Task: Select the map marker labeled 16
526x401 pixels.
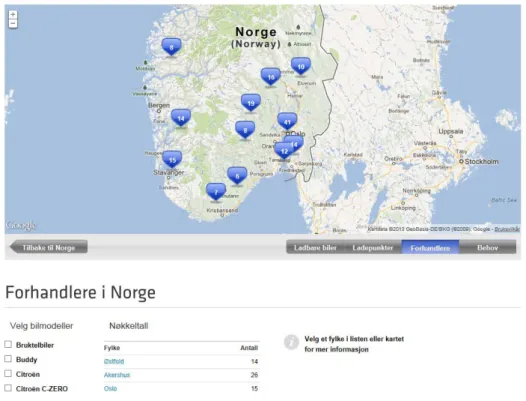Action: coord(271,77)
